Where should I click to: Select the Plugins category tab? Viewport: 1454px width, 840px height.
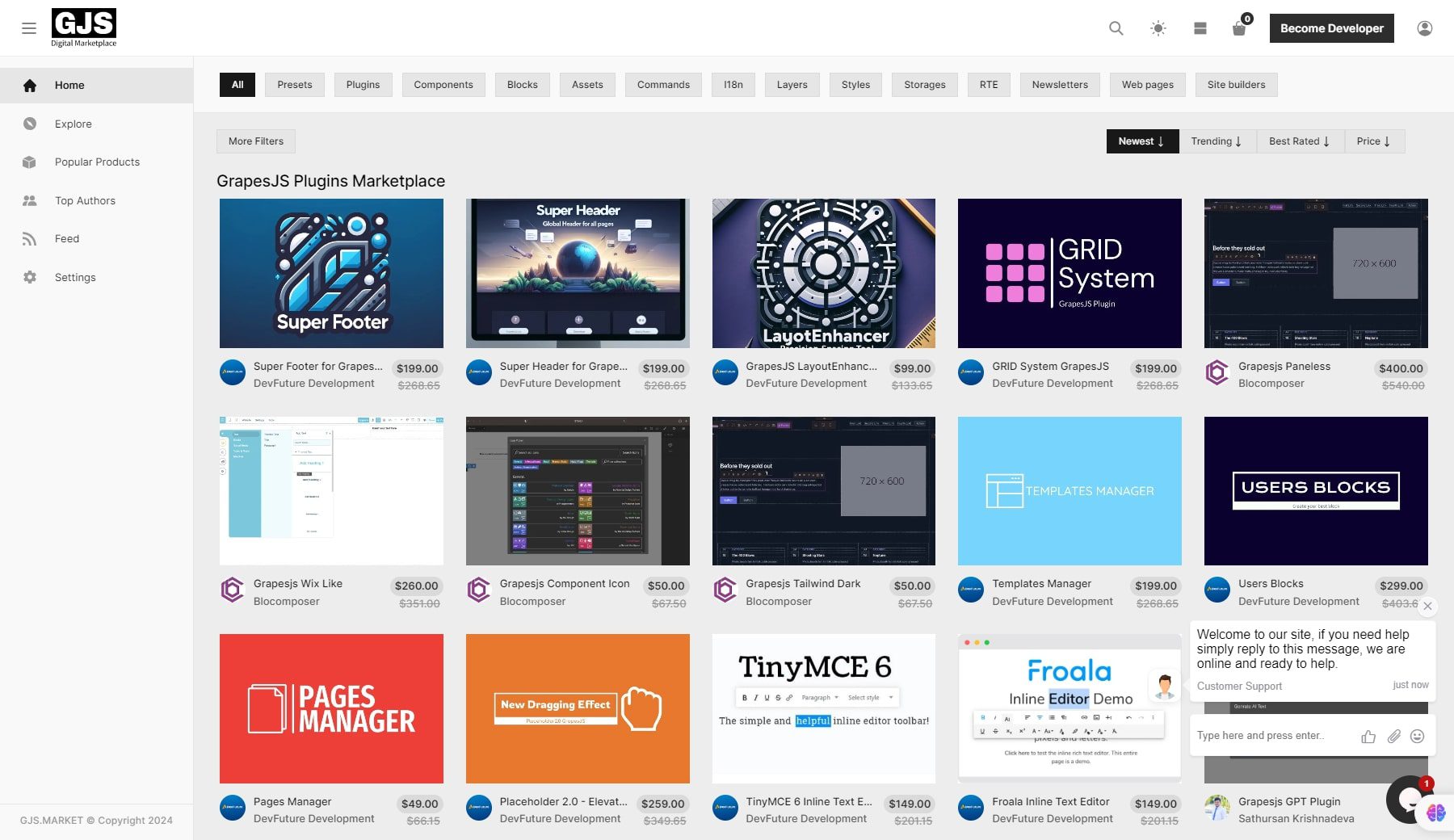coord(363,85)
